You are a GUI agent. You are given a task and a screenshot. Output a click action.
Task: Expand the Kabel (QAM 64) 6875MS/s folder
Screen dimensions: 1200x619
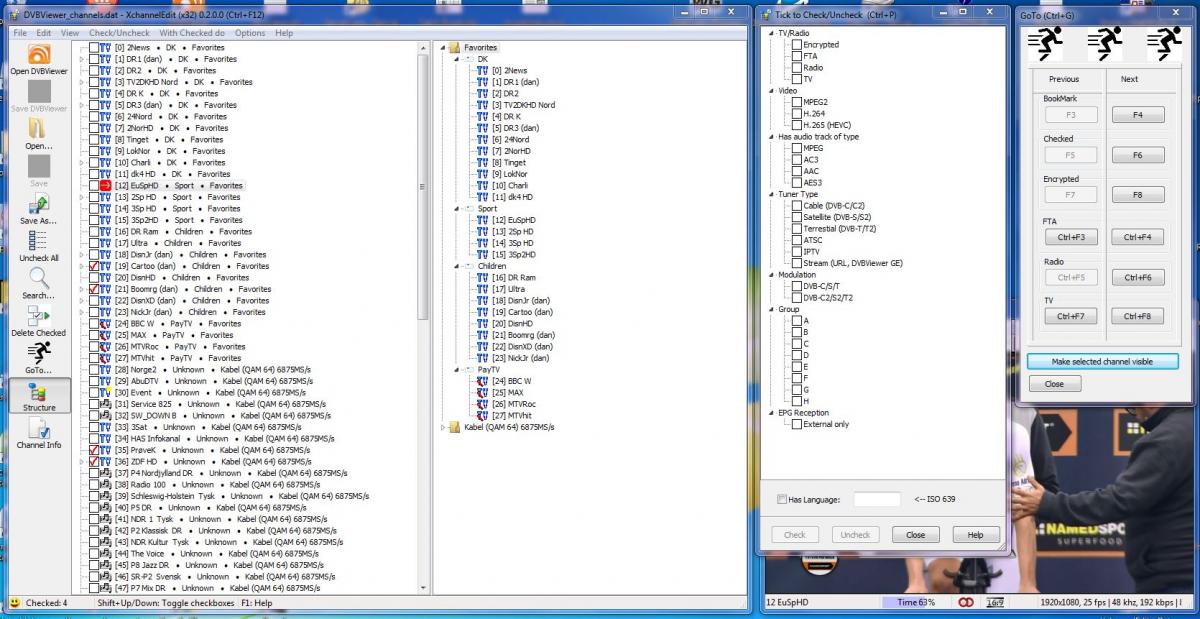coord(441,427)
